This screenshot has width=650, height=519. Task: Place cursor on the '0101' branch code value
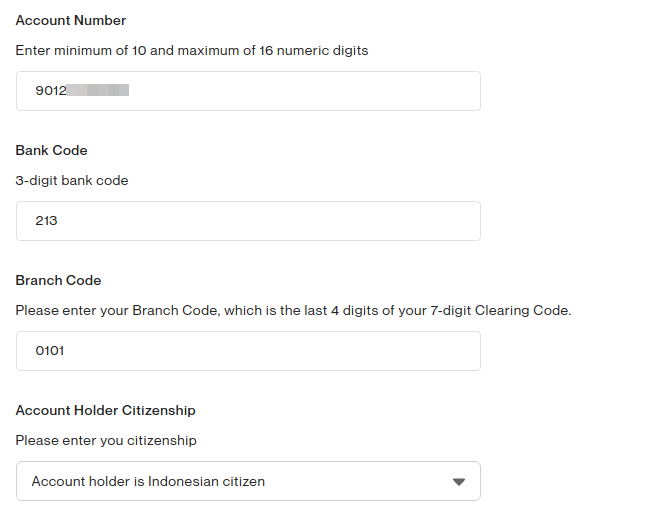tap(50, 351)
